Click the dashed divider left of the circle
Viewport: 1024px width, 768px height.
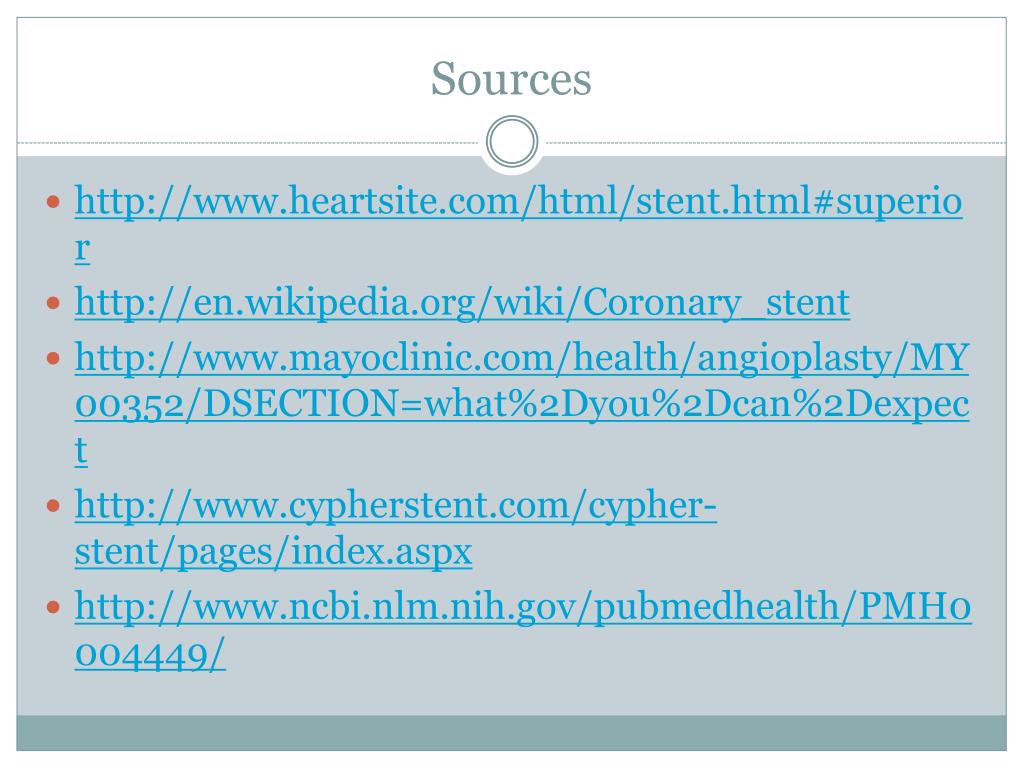point(248,142)
